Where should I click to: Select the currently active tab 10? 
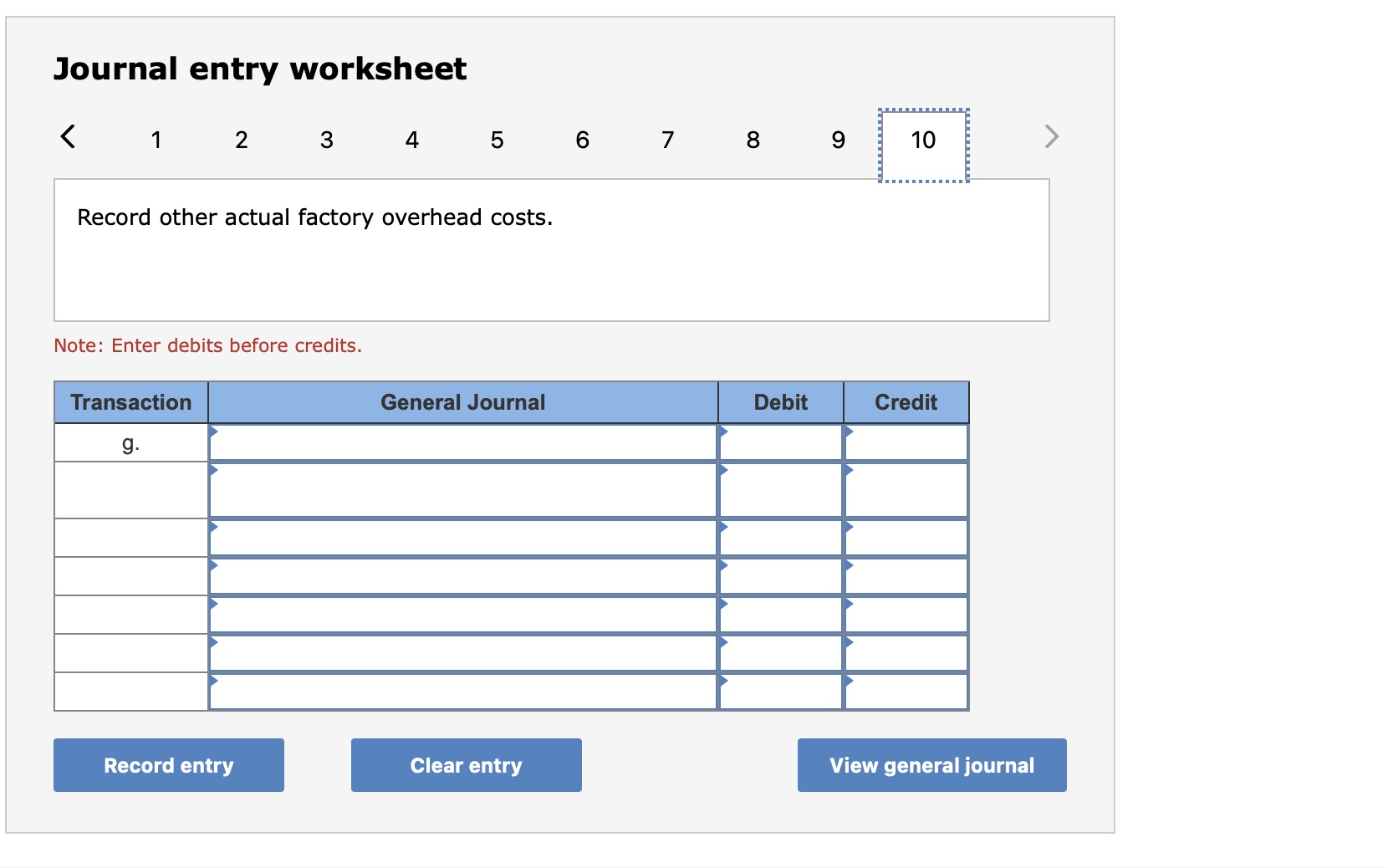click(x=923, y=140)
